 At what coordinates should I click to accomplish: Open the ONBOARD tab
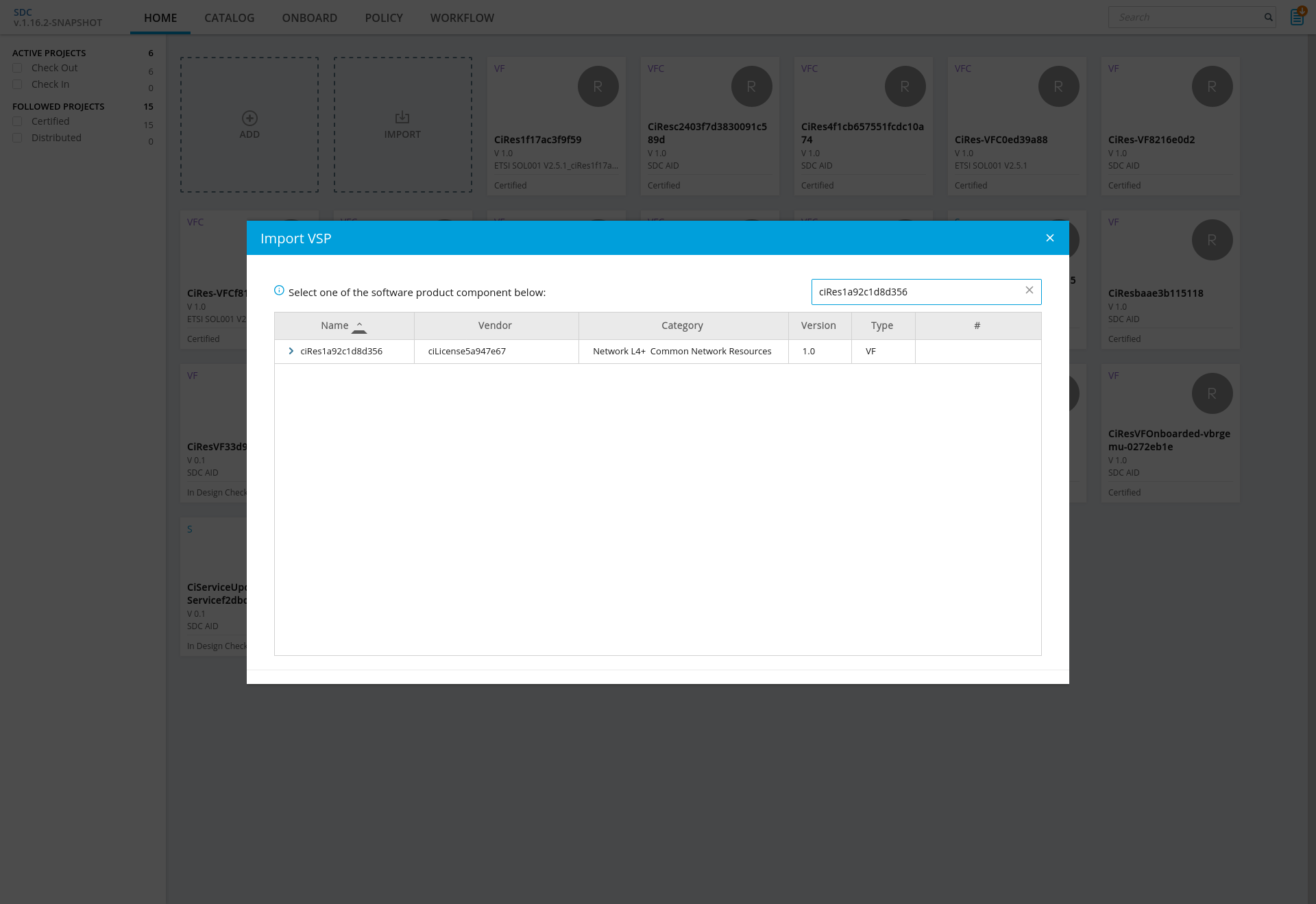(309, 18)
